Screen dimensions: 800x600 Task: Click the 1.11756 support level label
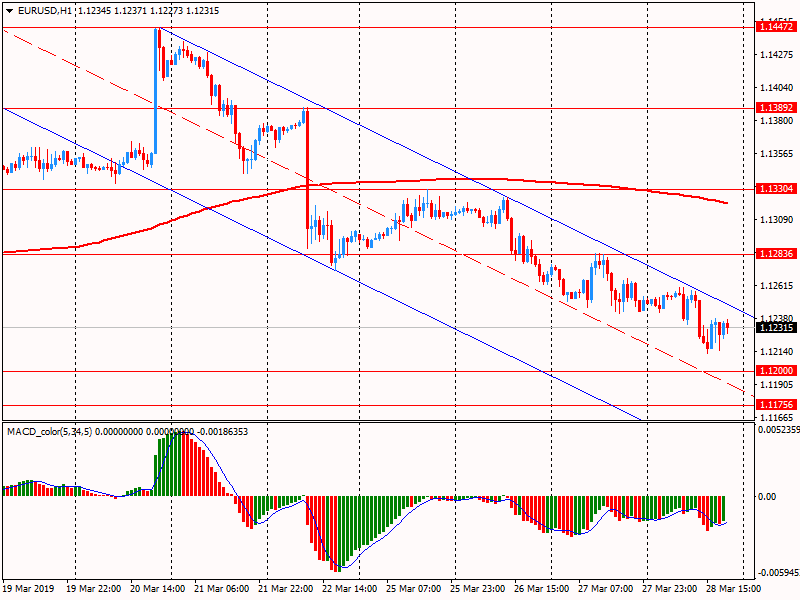776,405
